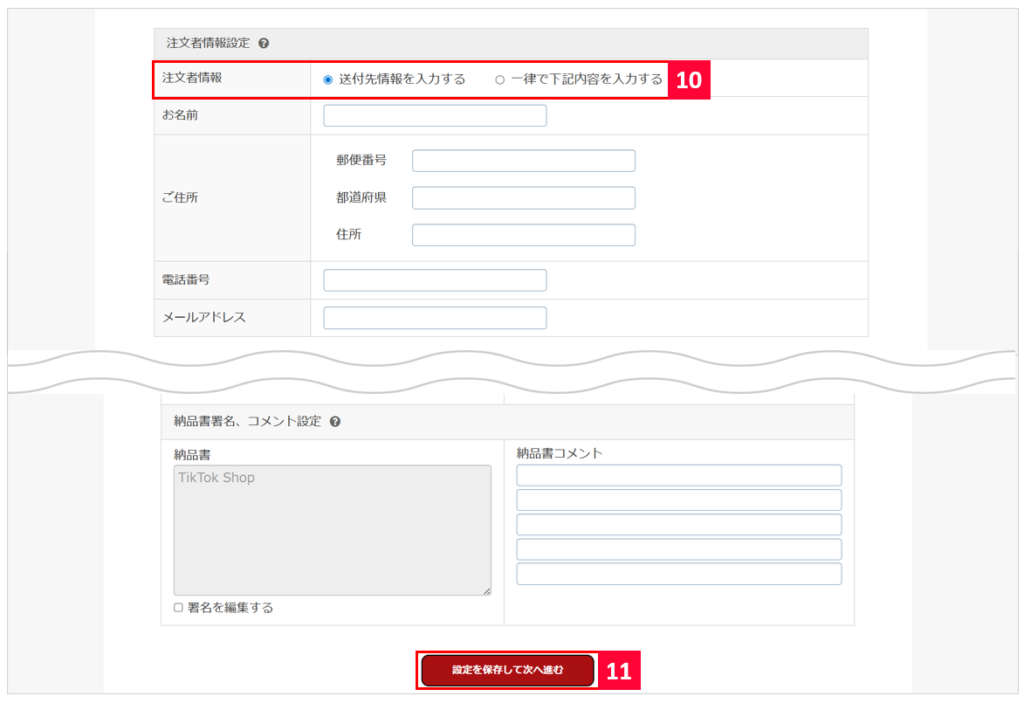Enable the 署名を編集する checkbox
1024x703 pixels.
[x=175, y=605]
